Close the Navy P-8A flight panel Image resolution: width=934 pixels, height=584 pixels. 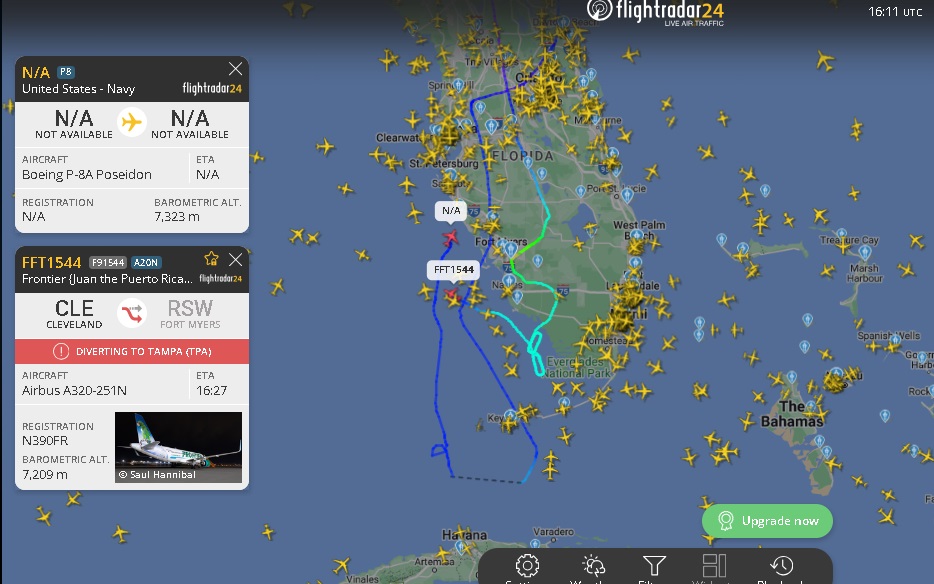tap(235, 69)
